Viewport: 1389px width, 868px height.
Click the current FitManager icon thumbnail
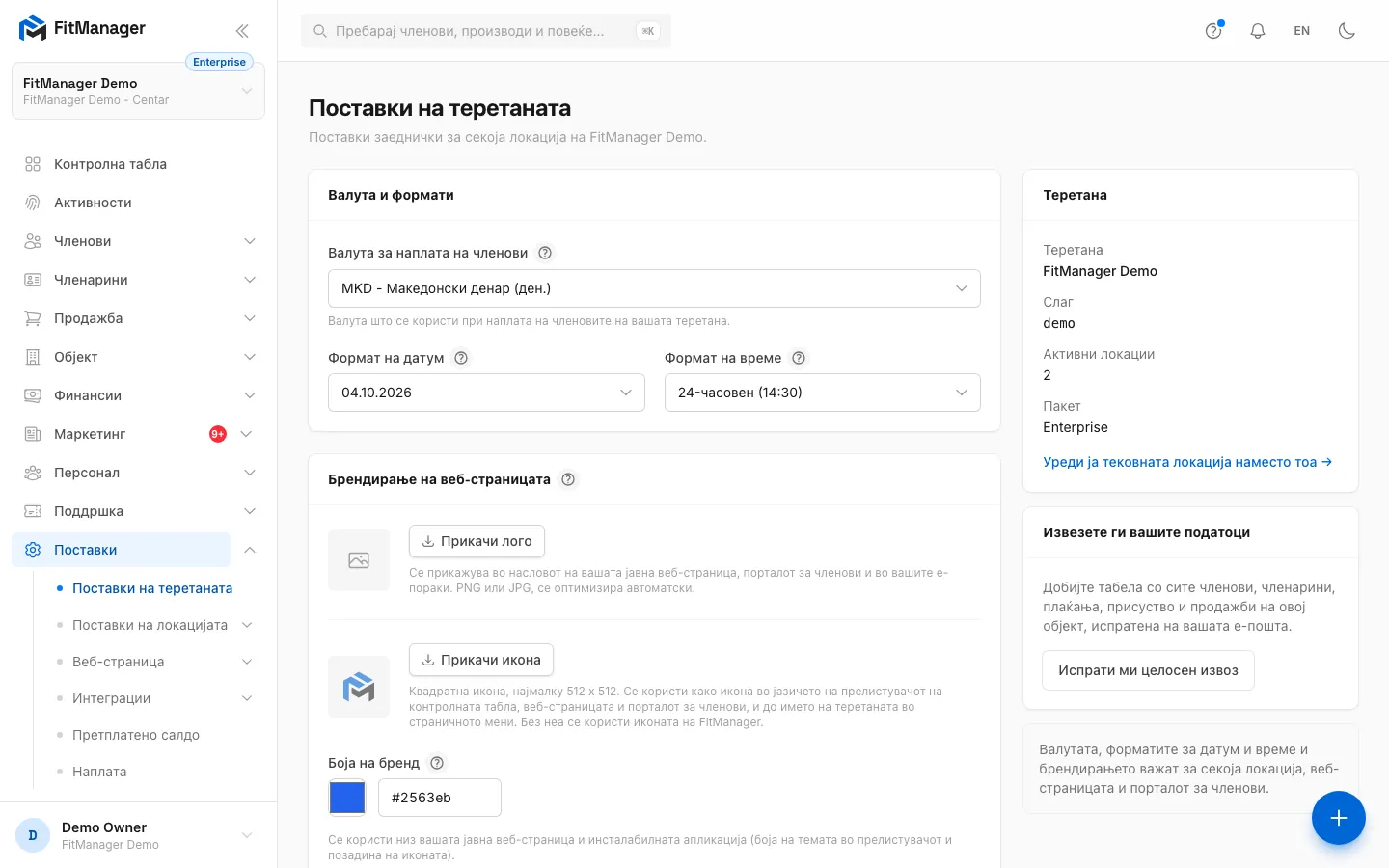(359, 687)
